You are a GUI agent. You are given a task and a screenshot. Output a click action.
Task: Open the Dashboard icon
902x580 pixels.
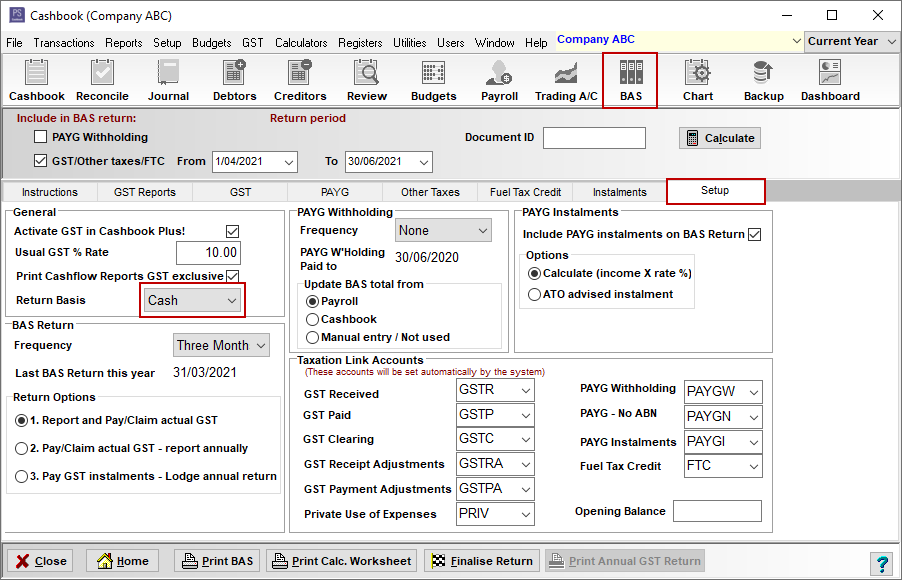[x=830, y=81]
